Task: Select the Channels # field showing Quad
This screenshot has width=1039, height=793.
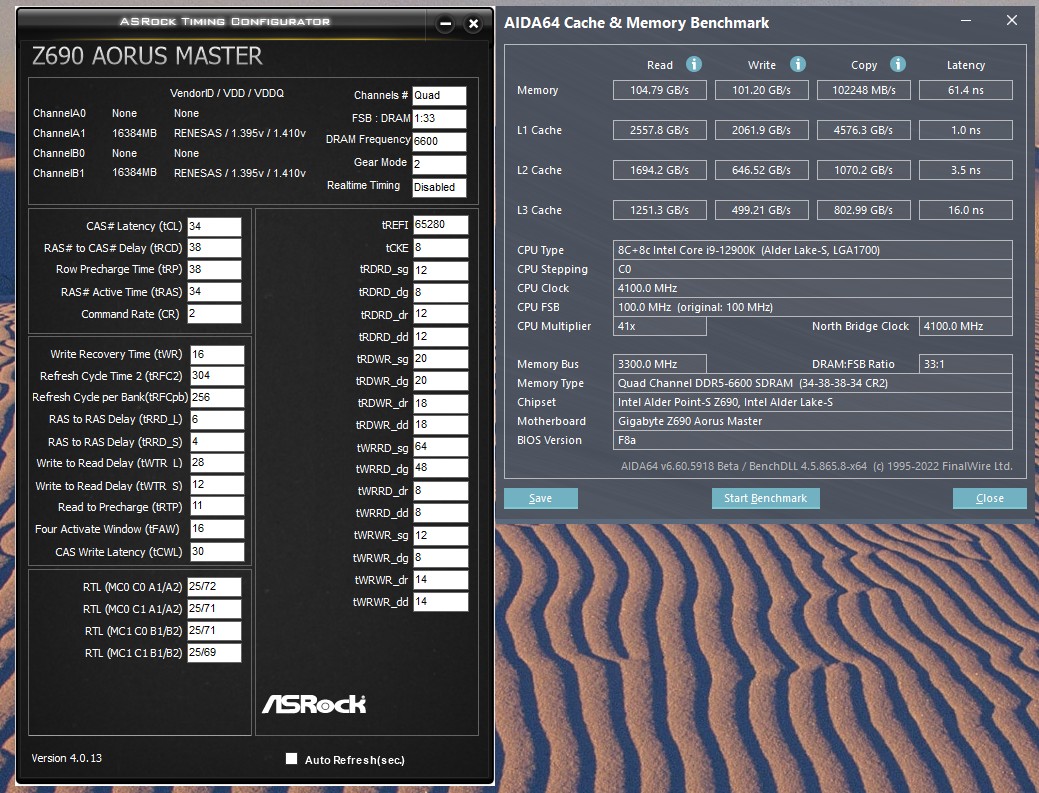Action: pyautogui.click(x=439, y=95)
